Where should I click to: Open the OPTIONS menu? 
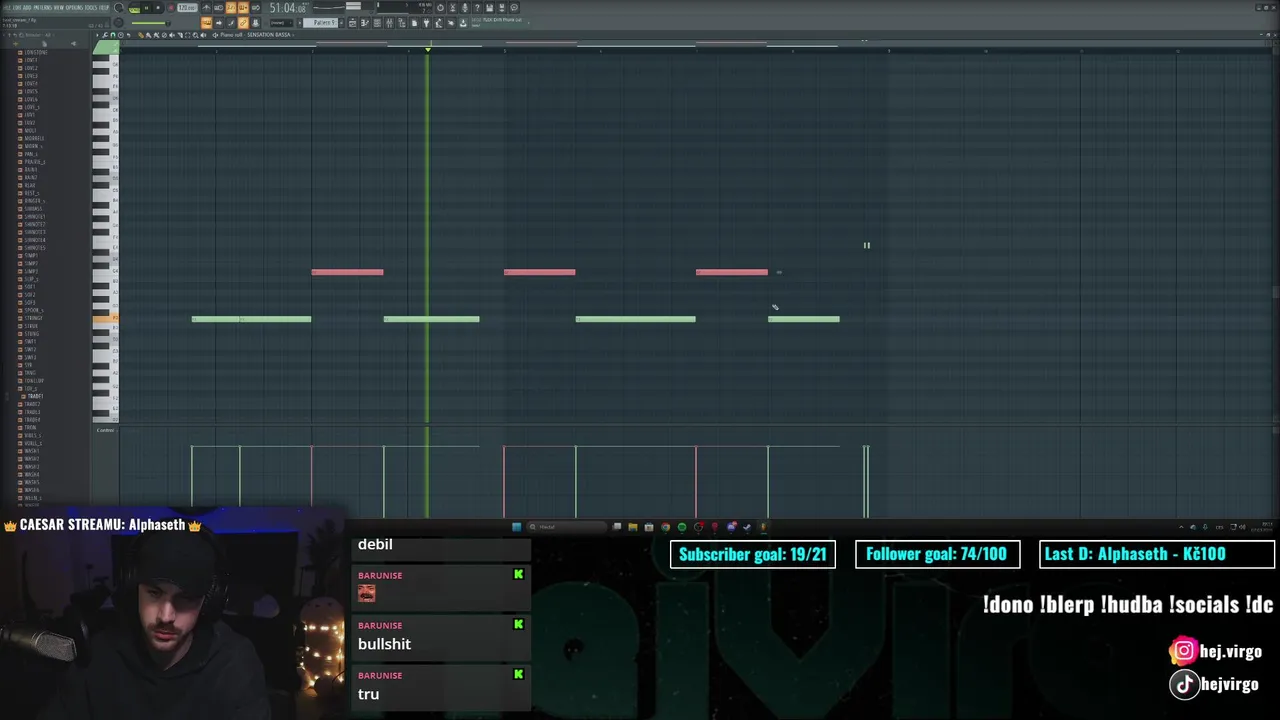pyautogui.click(x=73, y=8)
